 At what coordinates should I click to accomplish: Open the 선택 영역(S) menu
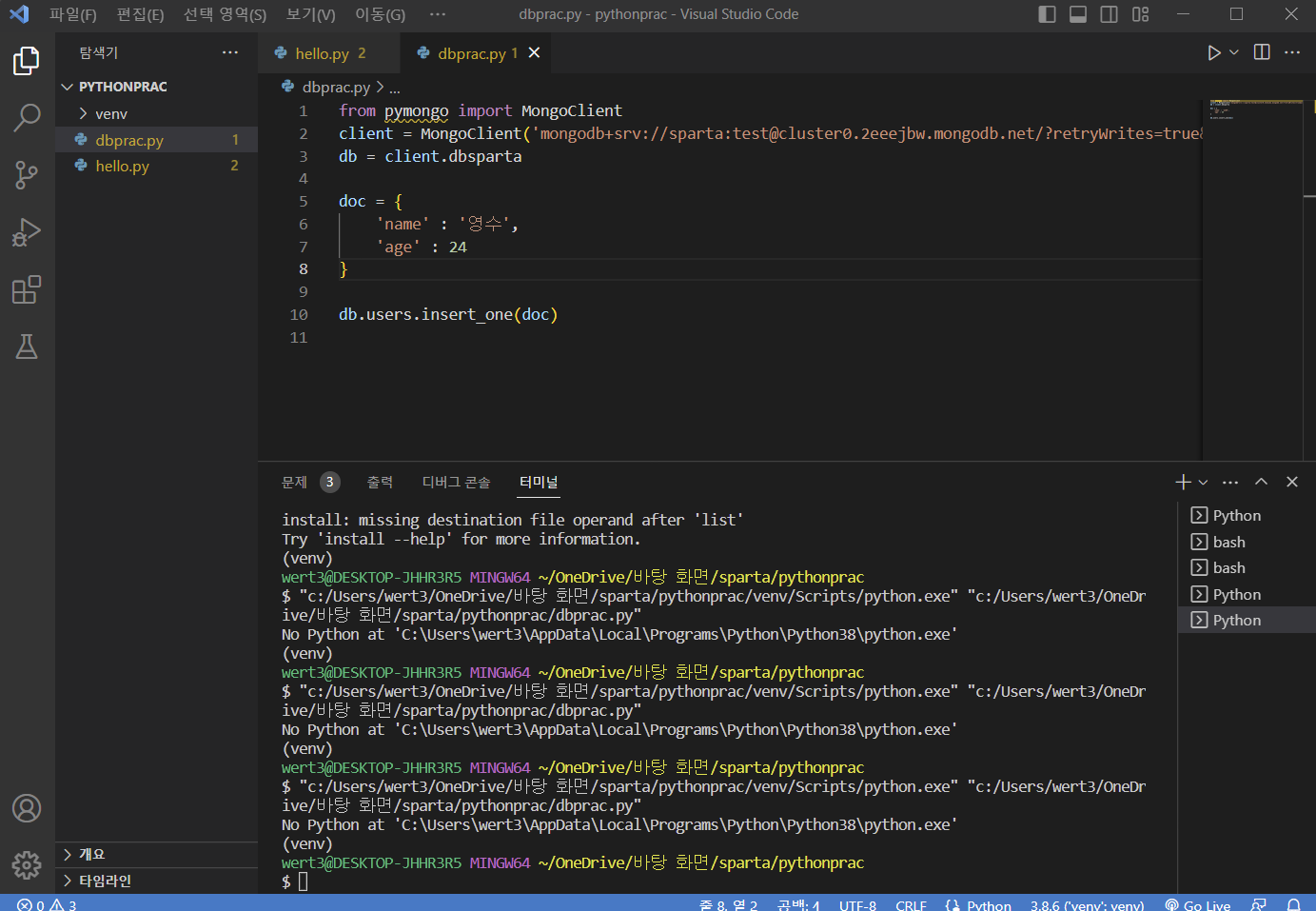point(225,14)
